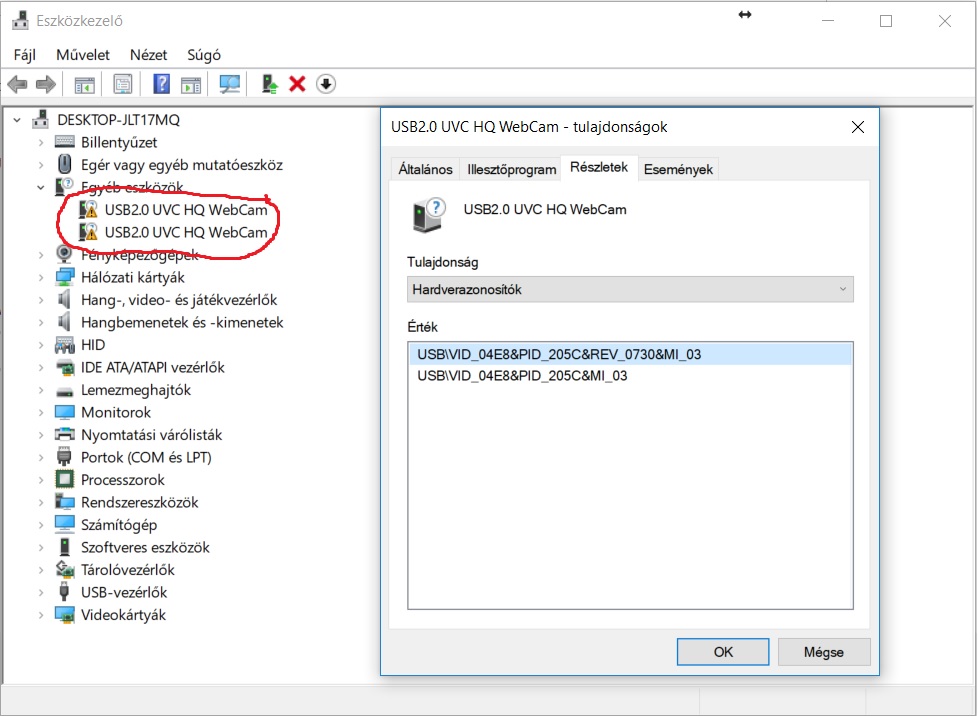978x716 pixels.
Task: Open the Tulajdonság Hardverazonosítók dropdown
Action: pos(630,289)
